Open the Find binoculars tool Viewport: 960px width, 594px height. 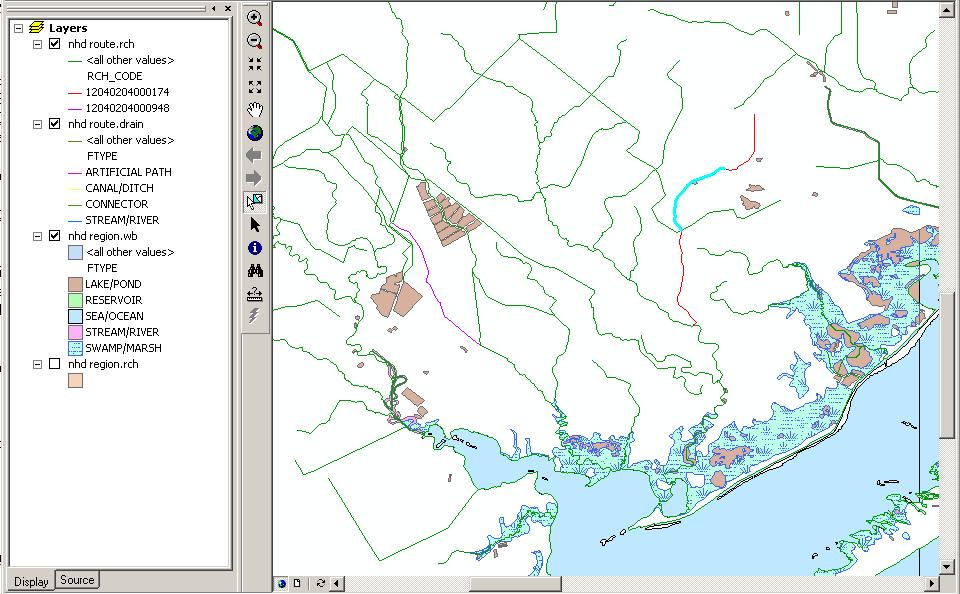(x=254, y=270)
